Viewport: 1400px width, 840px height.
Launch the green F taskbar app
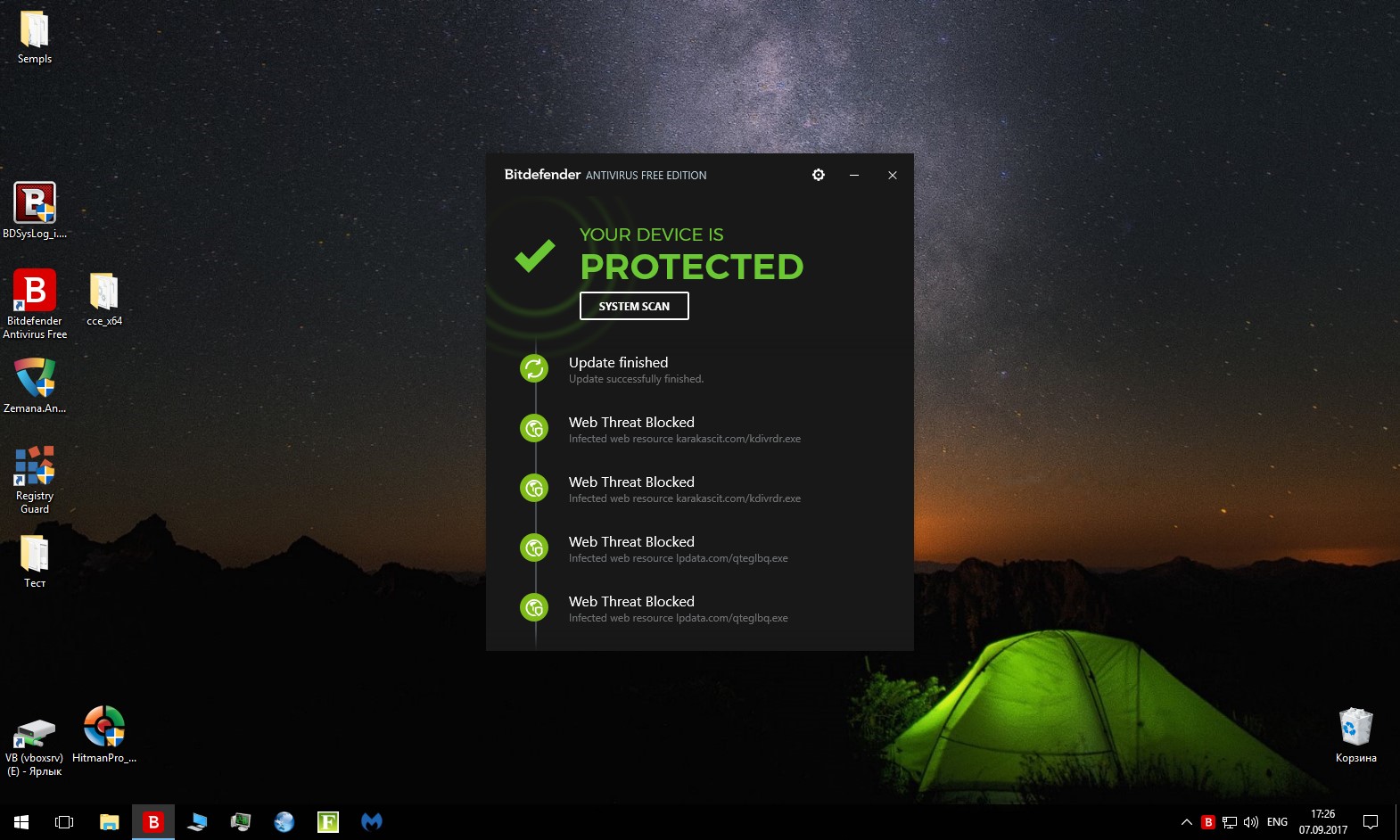pyautogui.click(x=328, y=821)
